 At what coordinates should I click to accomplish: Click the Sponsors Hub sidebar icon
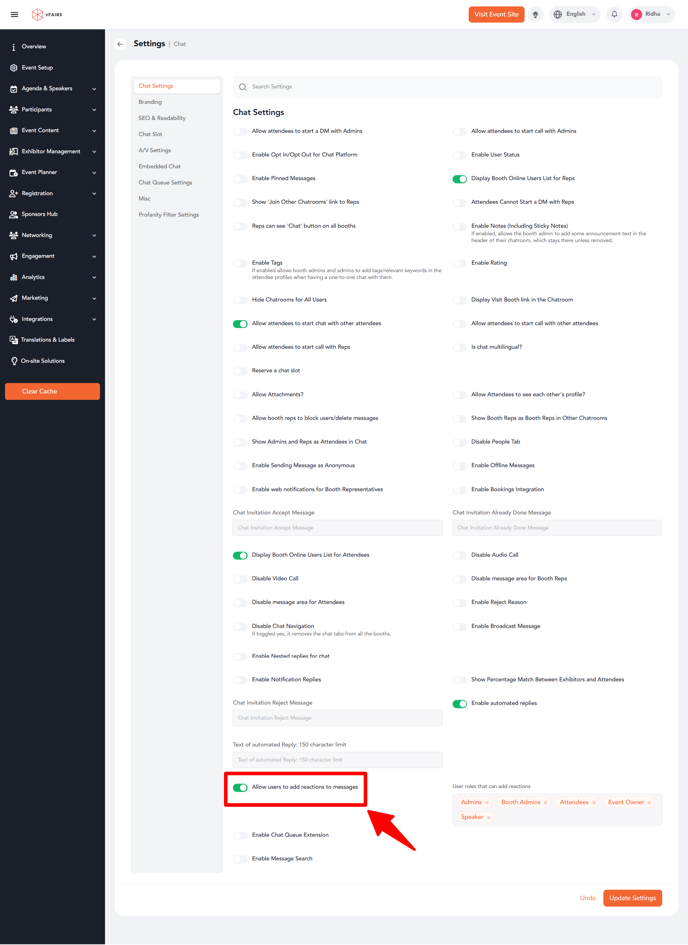[13, 214]
